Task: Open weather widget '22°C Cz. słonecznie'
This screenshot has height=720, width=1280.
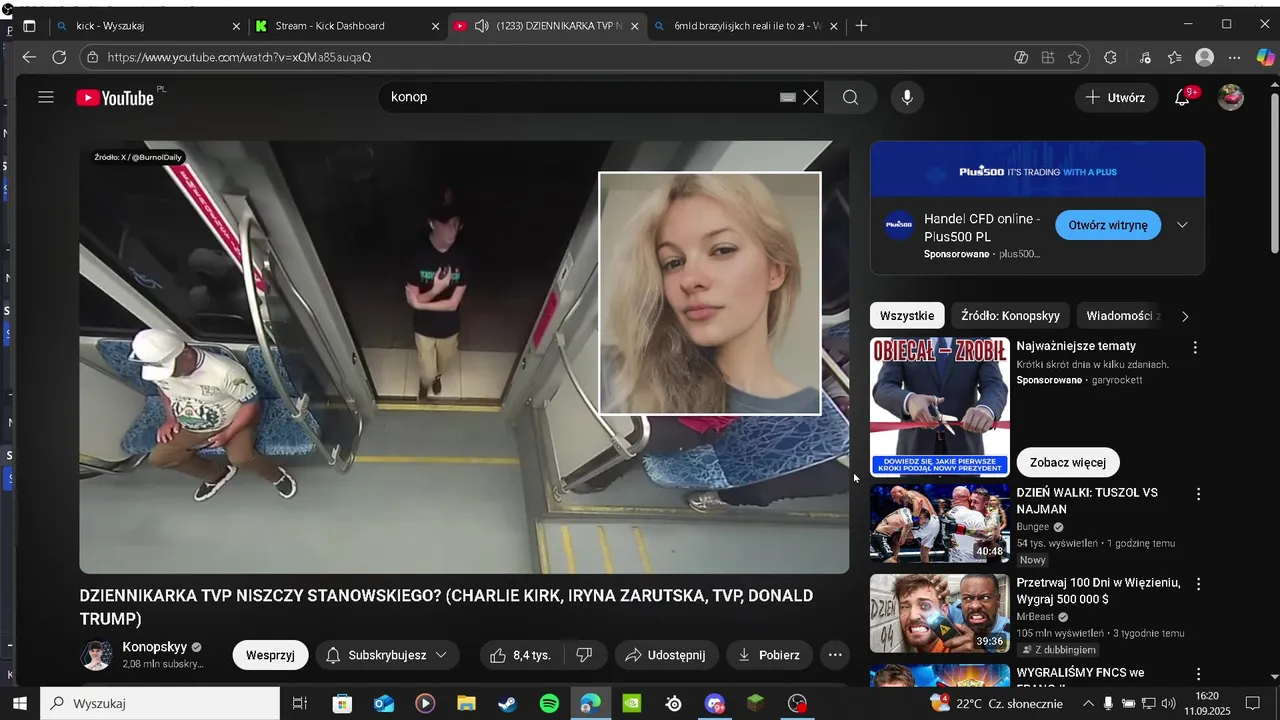Action: (997, 704)
